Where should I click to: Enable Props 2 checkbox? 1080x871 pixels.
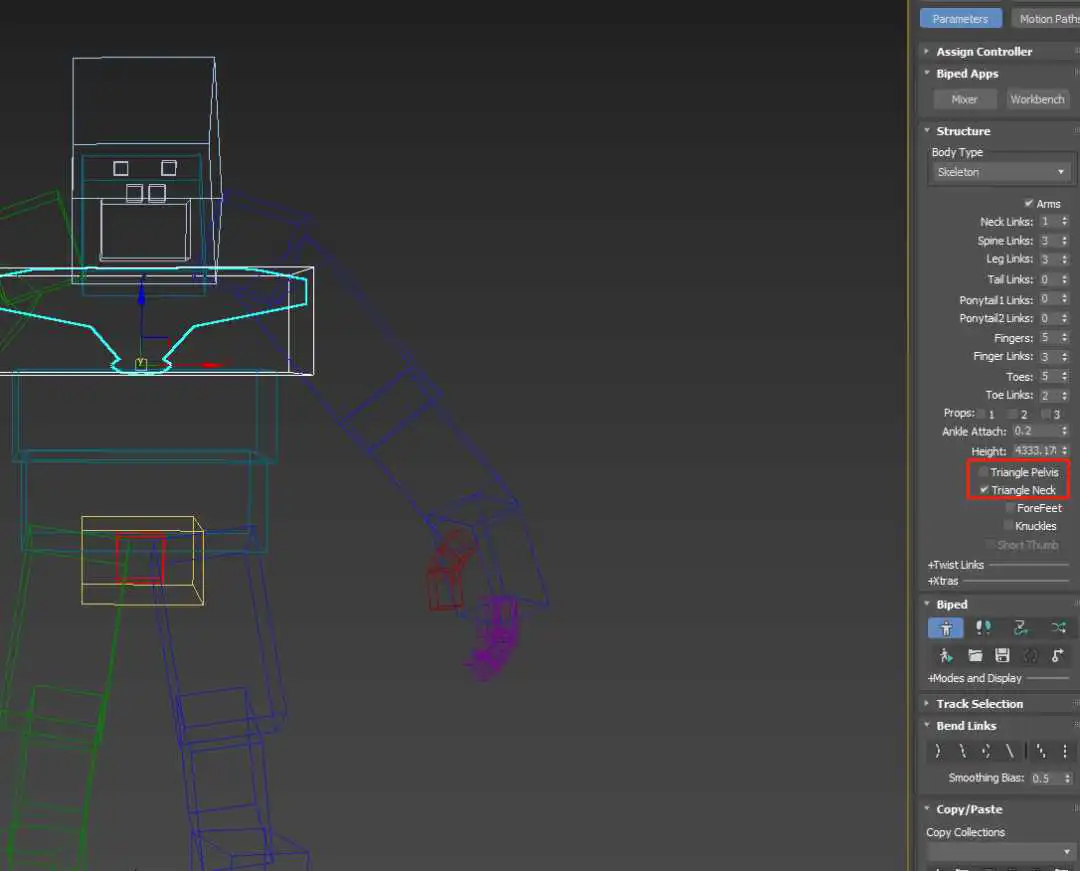[x=1012, y=413]
